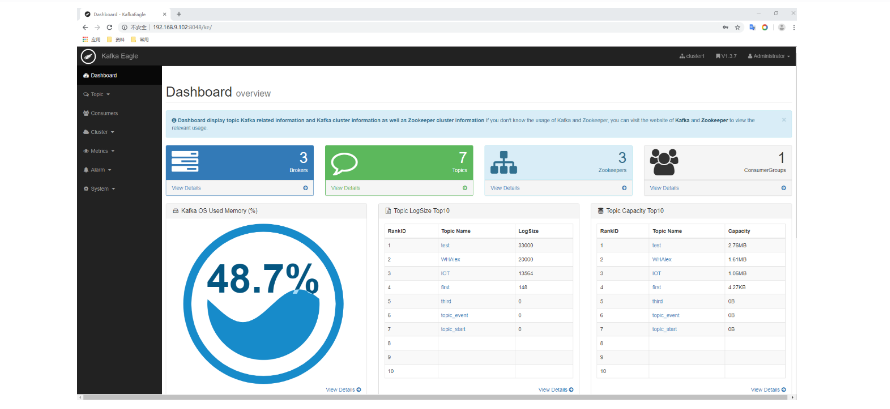The width and height of the screenshot is (890, 409).
Task: Click the ConsumerGroups people icon
Action: tap(664, 162)
